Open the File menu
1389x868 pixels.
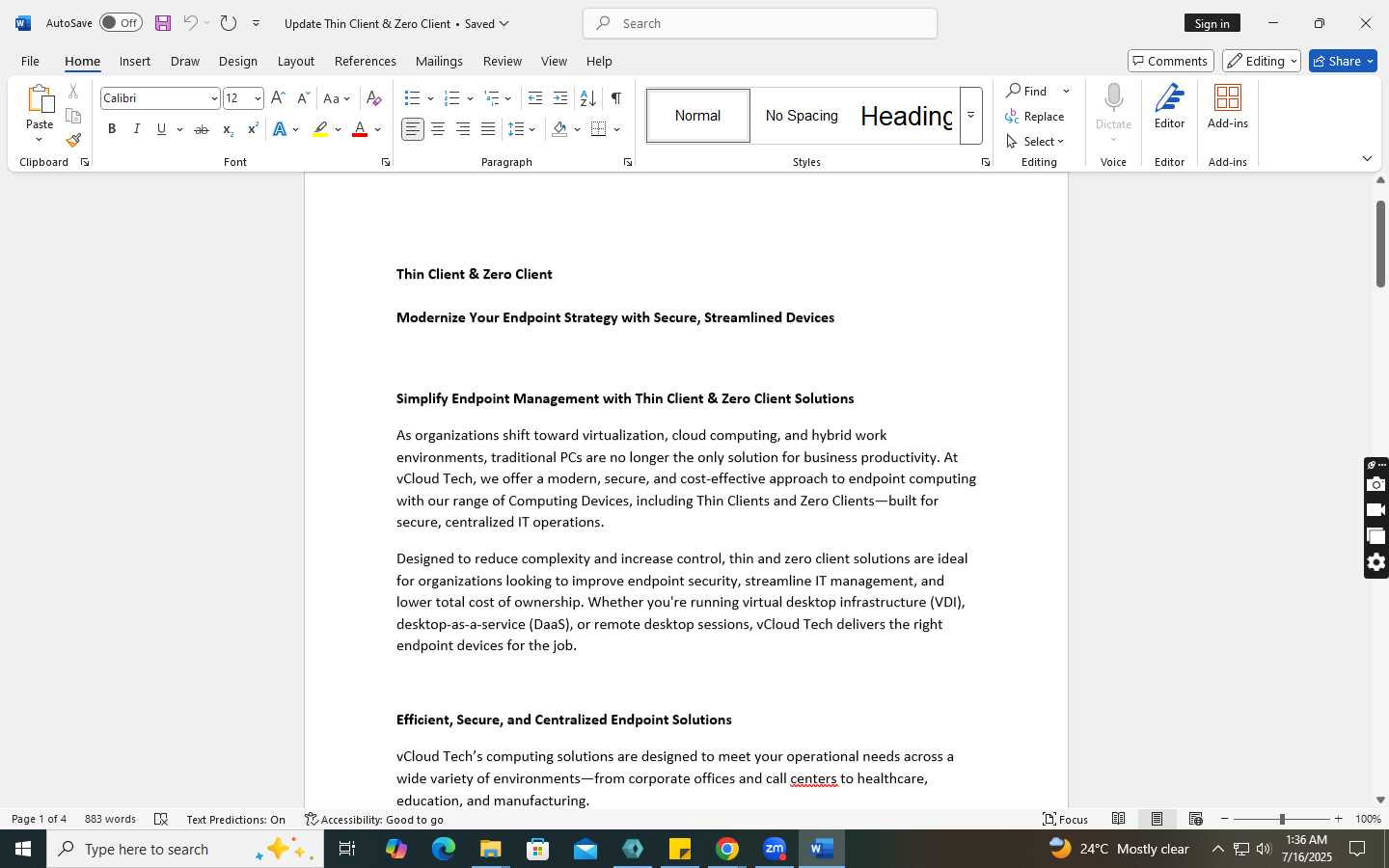coord(30,61)
